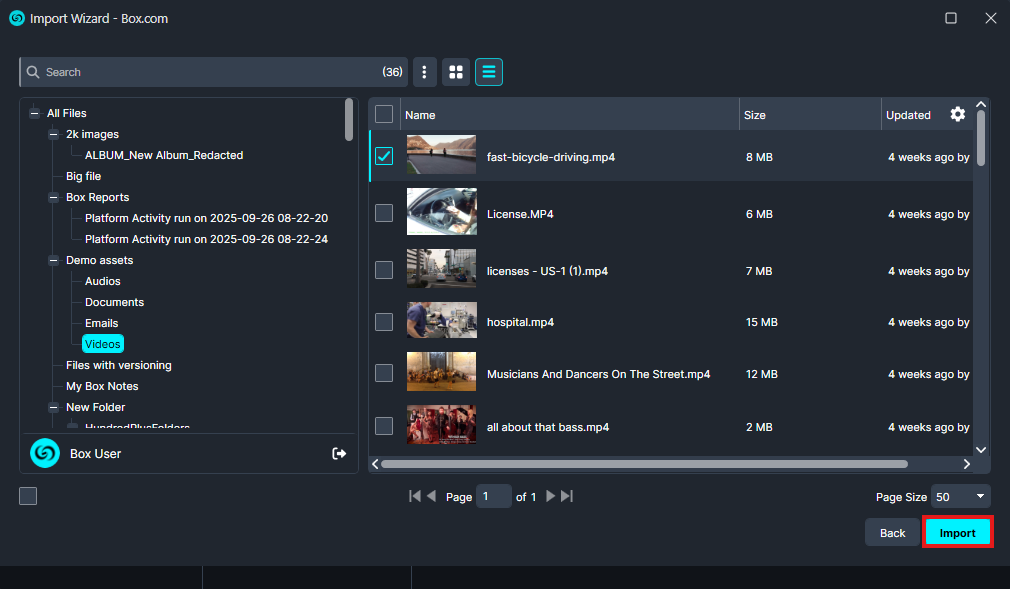Image resolution: width=1010 pixels, height=589 pixels.
Task: Collapse the Box Reports folder
Action: [x=54, y=197]
